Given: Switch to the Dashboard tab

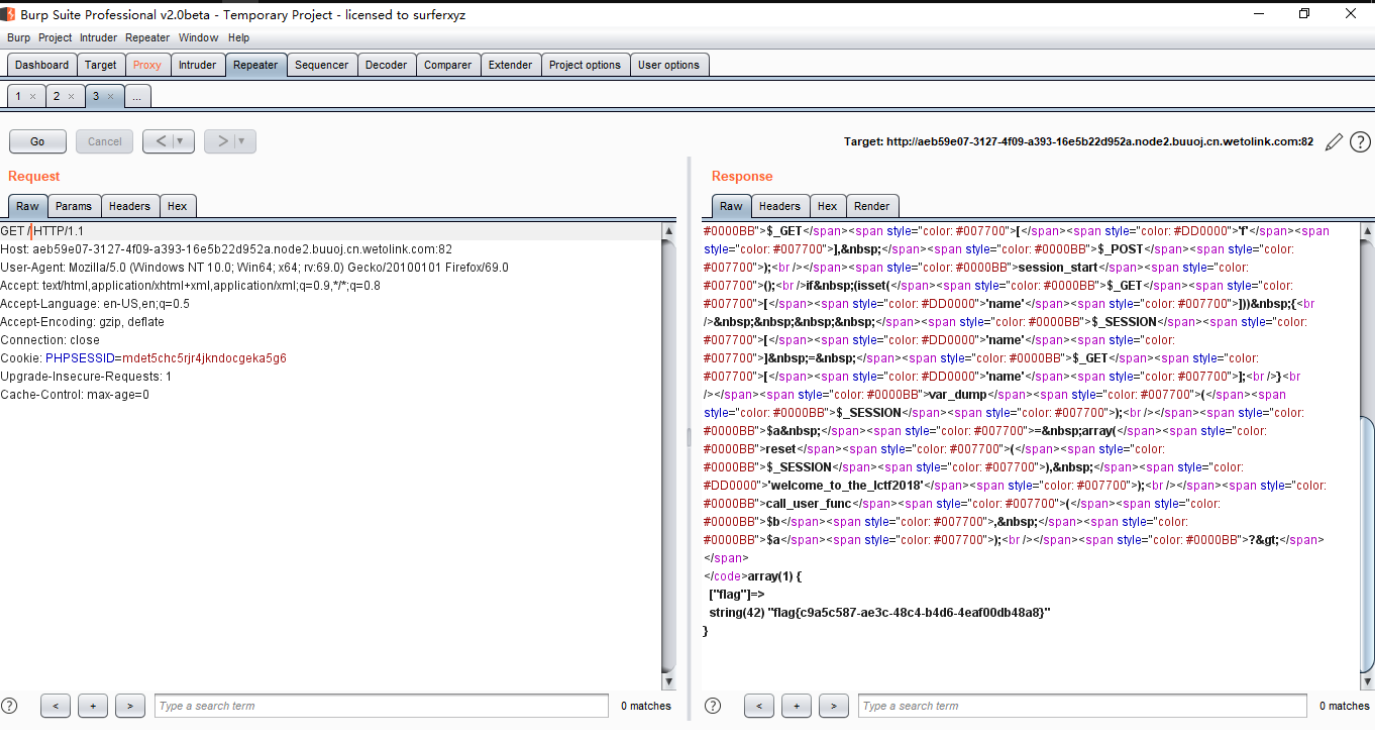Looking at the screenshot, I should coord(42,65).
